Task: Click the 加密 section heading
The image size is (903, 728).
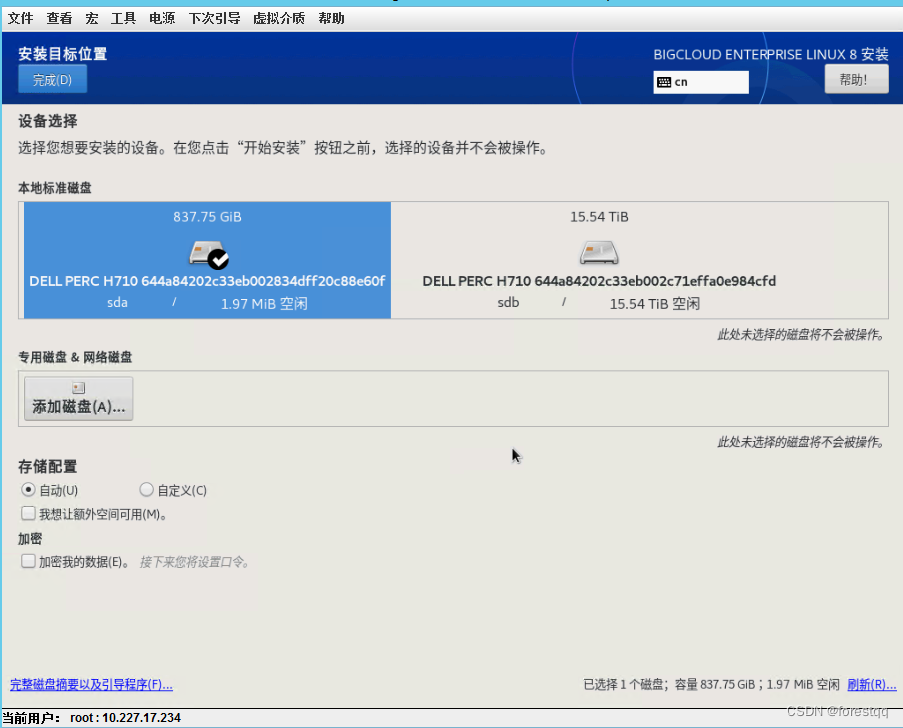Action: [30, 539]
